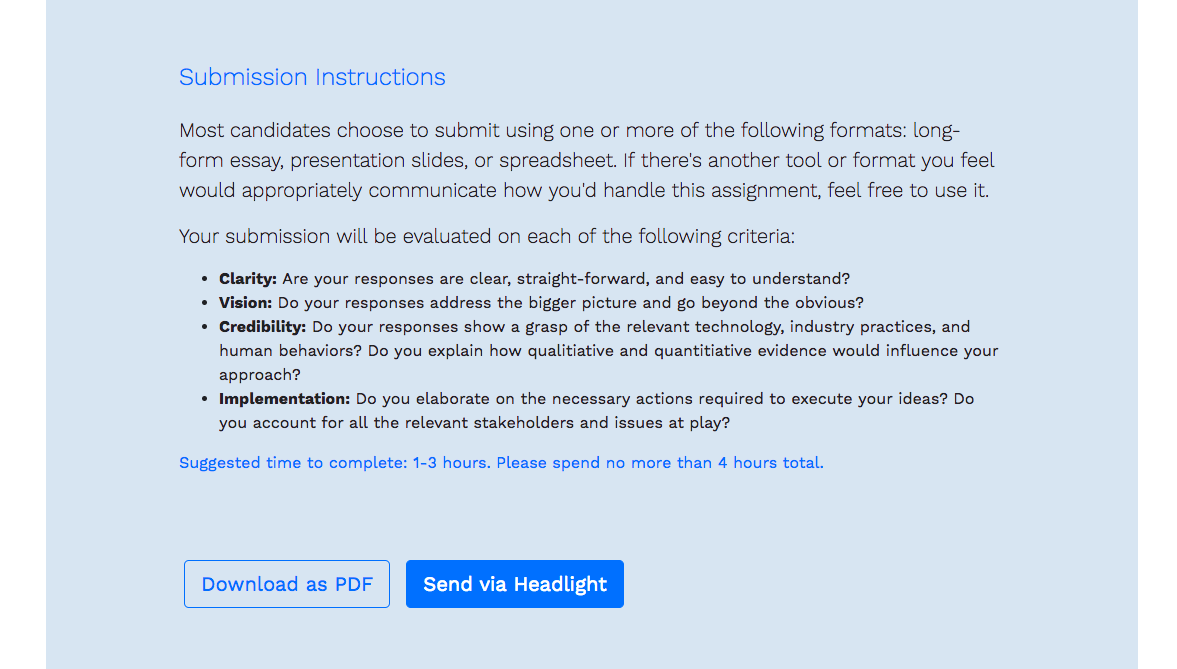Click the Submission Instructions heading

pyautogui.click(x=312, y=77)
